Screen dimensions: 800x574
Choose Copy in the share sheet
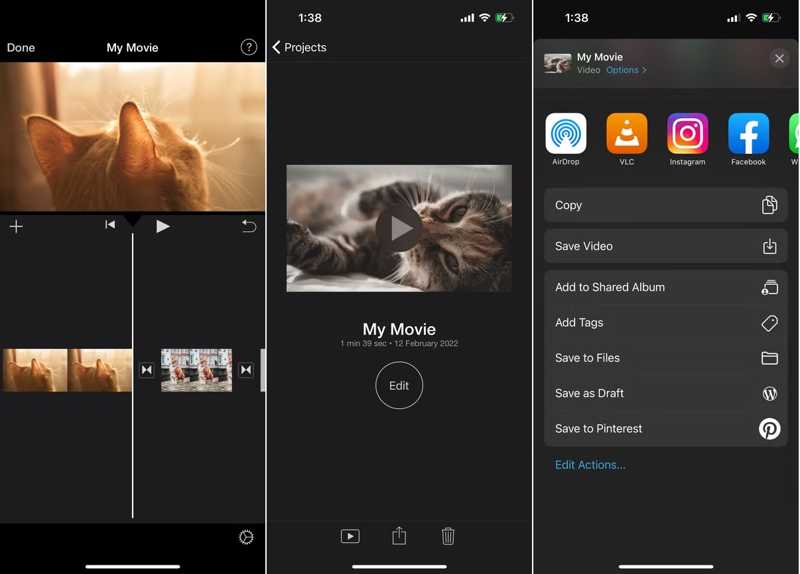click(666, 205)
